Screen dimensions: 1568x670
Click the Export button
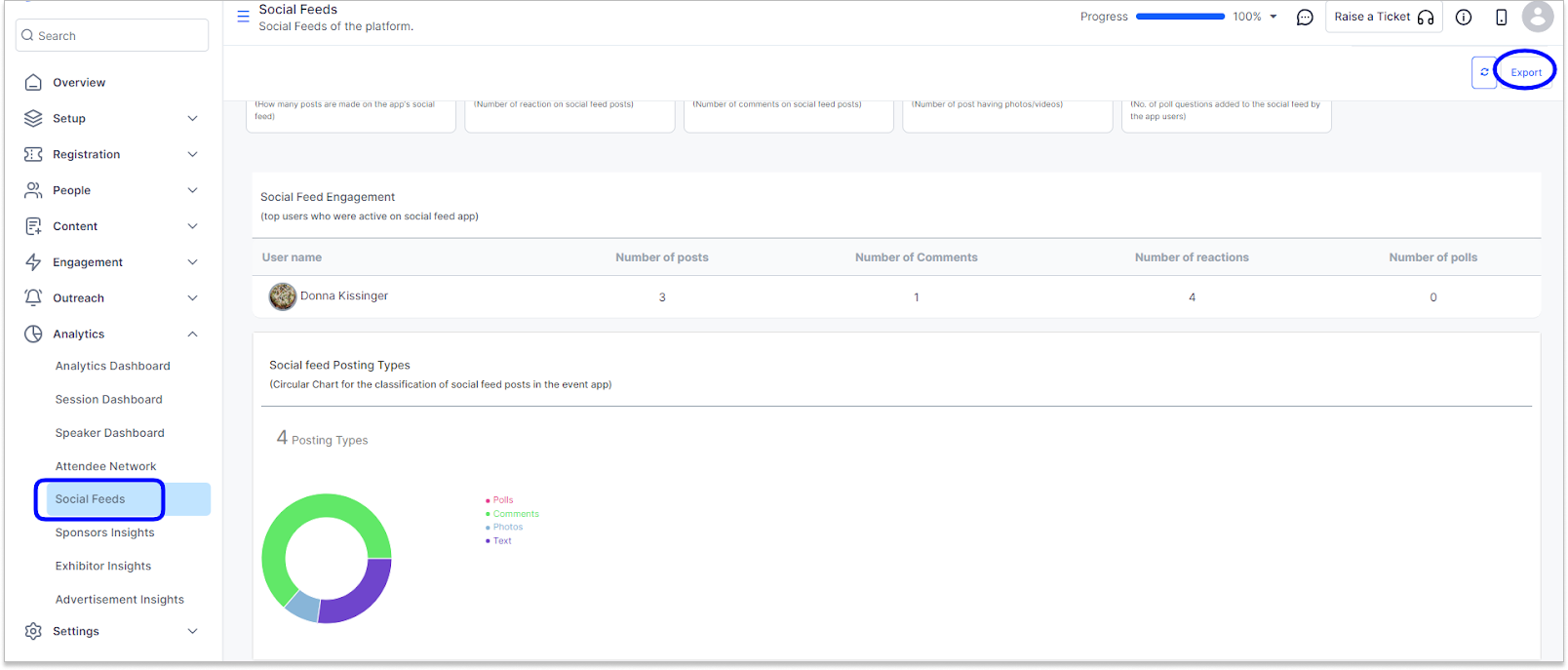coord(1526,72)
